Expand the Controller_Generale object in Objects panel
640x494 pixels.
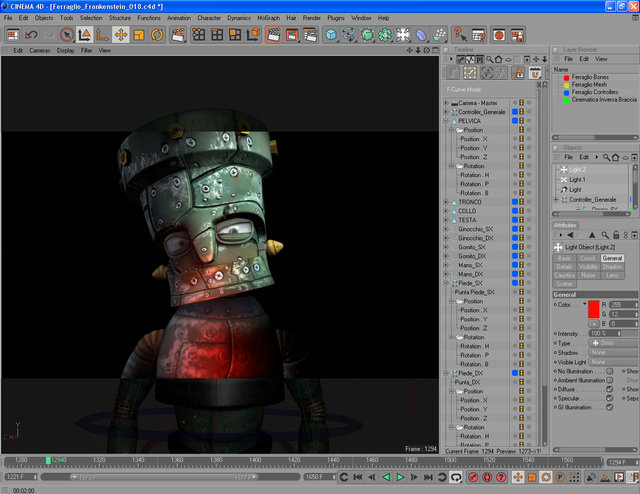pos(557,200)
